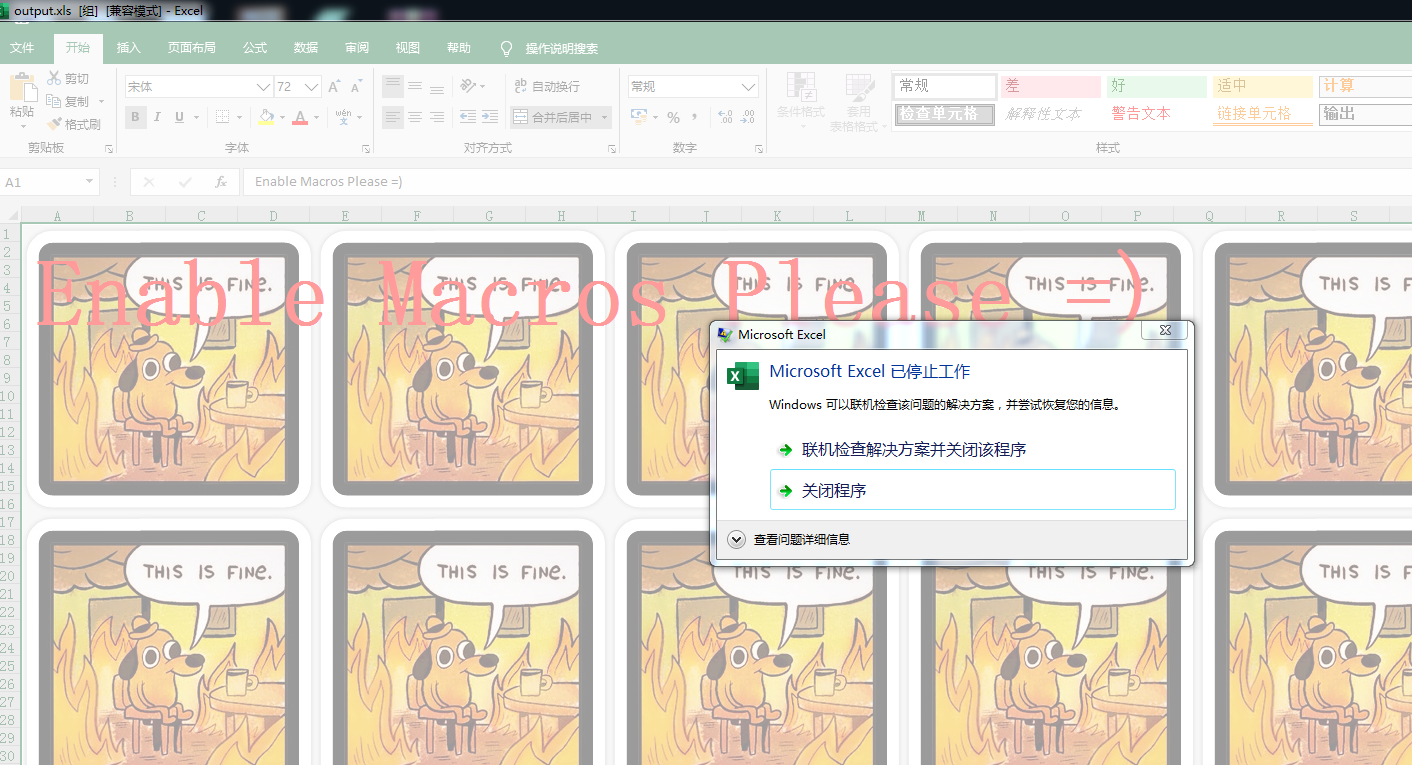This screenshot has height=765, width=1412.
Task: Apply the 差 (Bad) red cell style
Action: click(1050, 86)
